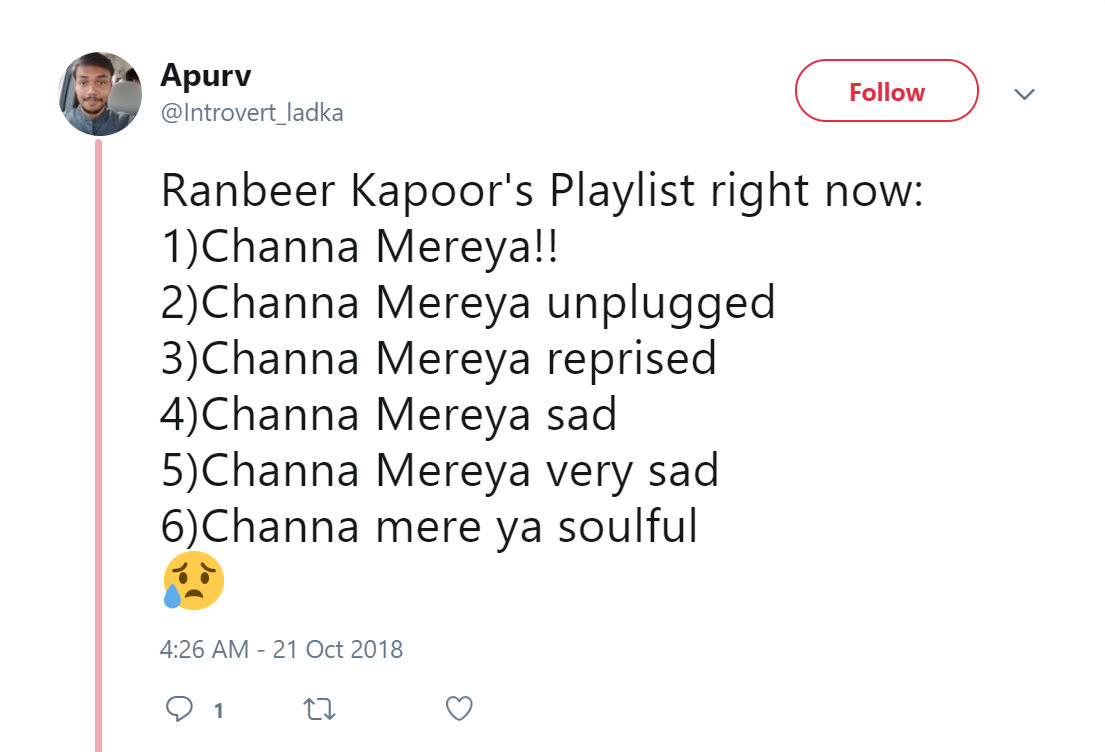
Task: Like the tweet with the heart icon
Action: [x=458, y=709]
